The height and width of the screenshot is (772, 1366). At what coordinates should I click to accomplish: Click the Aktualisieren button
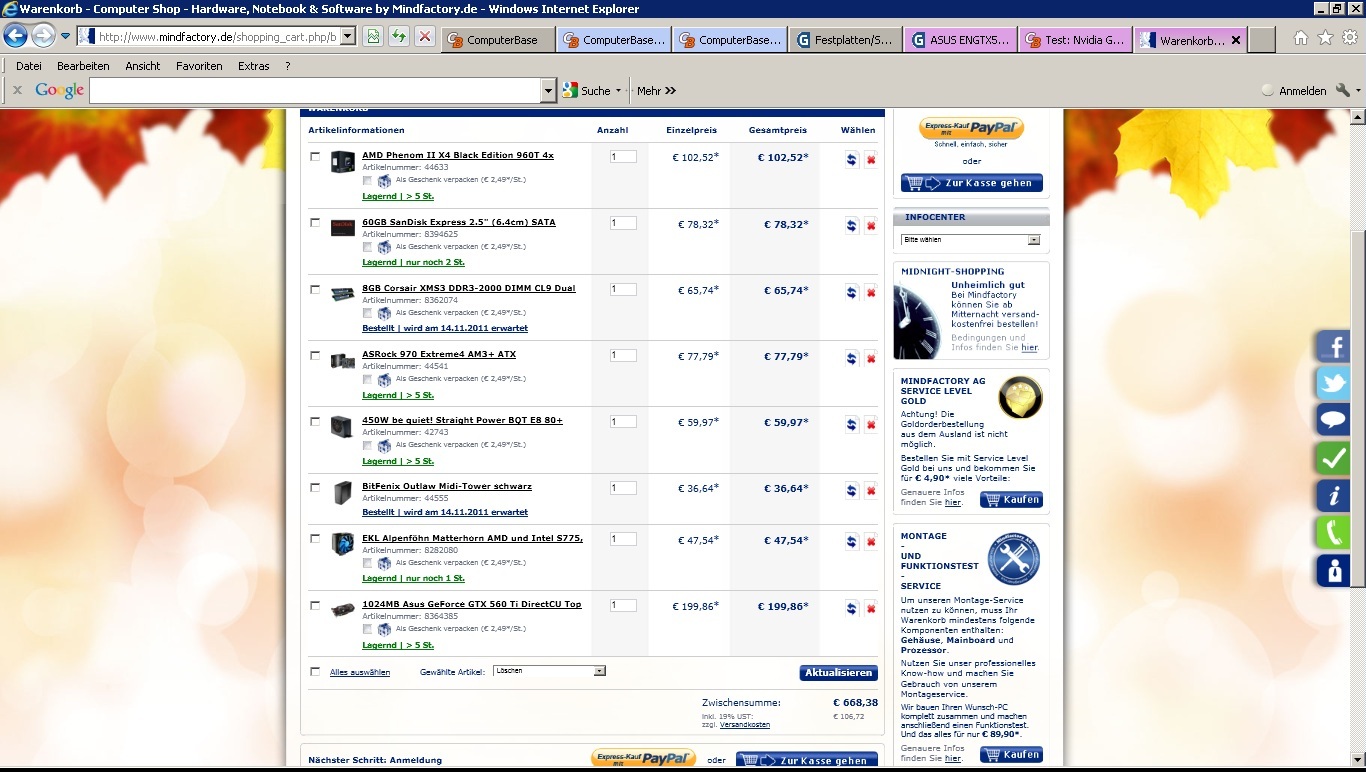(x=838, y=673)
